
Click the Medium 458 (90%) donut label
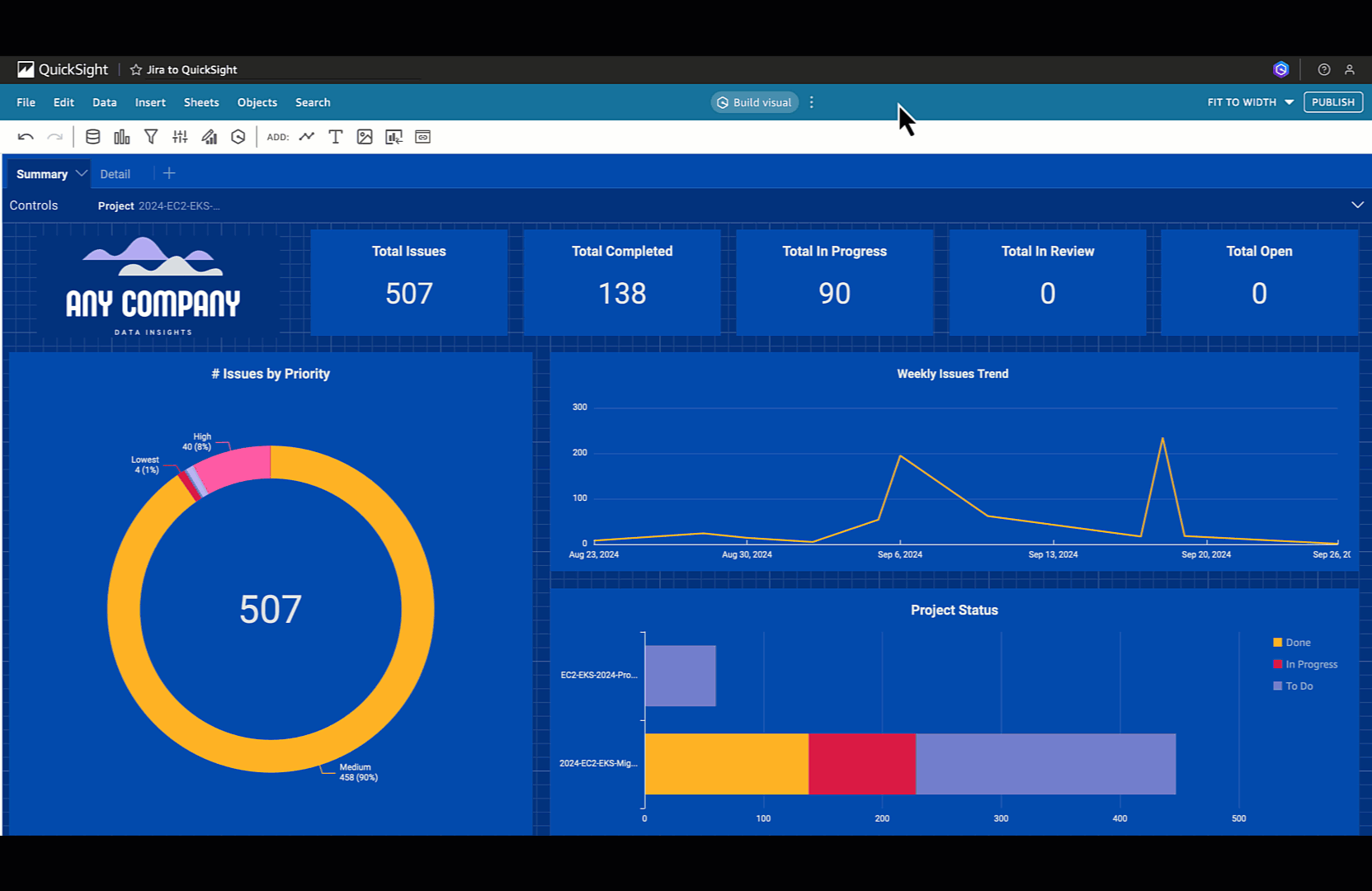pyautogui.click(x=359, y=772)
